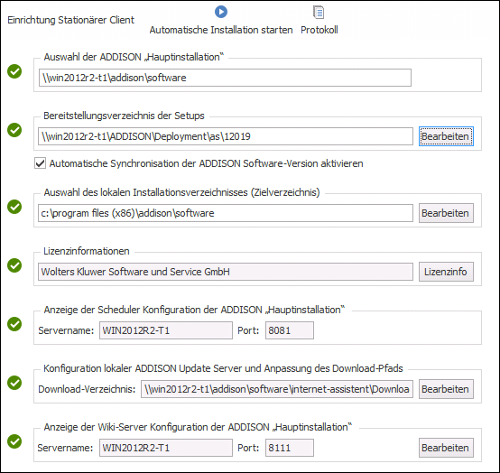Click 'Anzeige der Scheduler Konfiguration' heading
The image size is (500, 473).
click(x=194, y=310)
